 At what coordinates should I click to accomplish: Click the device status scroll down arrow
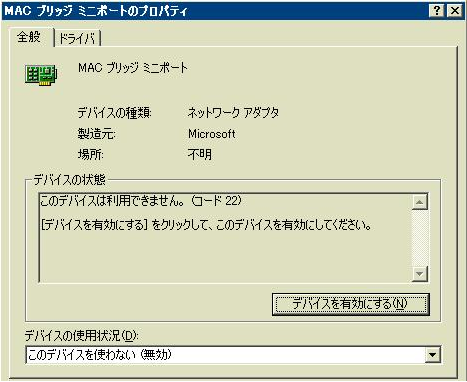(x=420, y=274)
